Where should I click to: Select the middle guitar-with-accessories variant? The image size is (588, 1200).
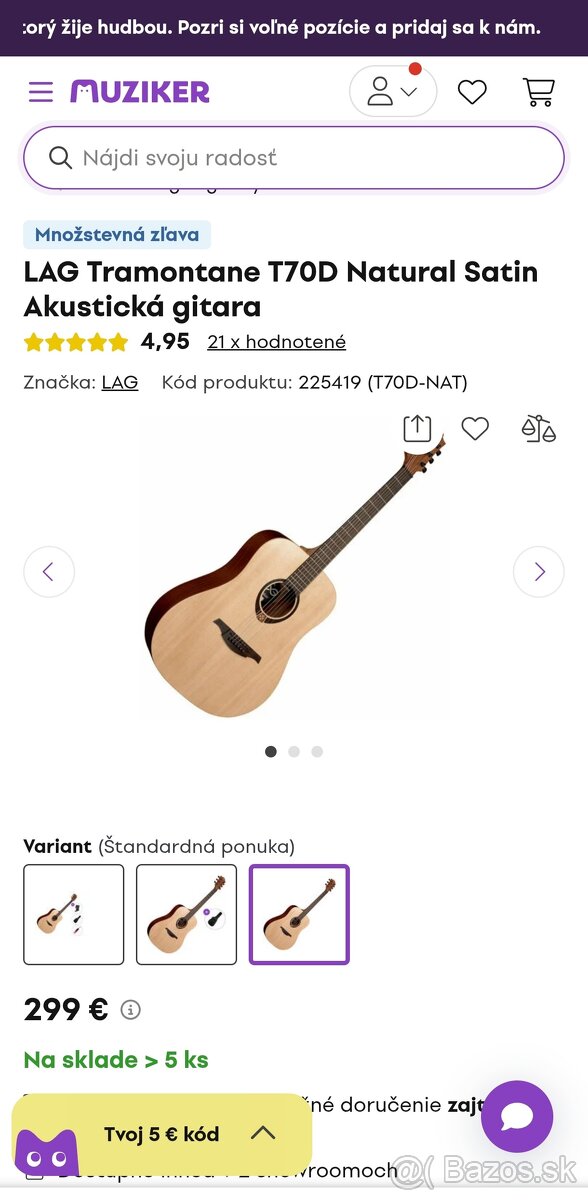186,914
